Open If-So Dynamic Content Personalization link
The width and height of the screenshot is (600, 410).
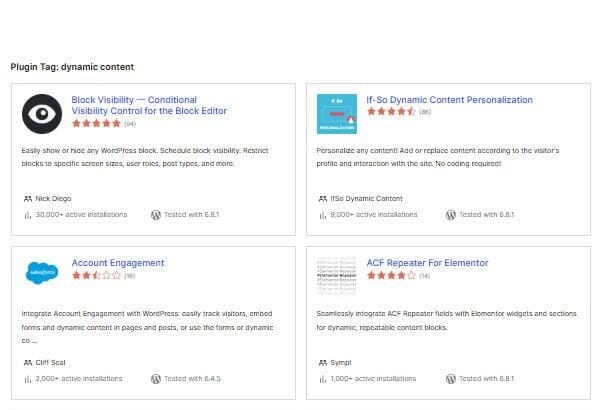[449, 100]
